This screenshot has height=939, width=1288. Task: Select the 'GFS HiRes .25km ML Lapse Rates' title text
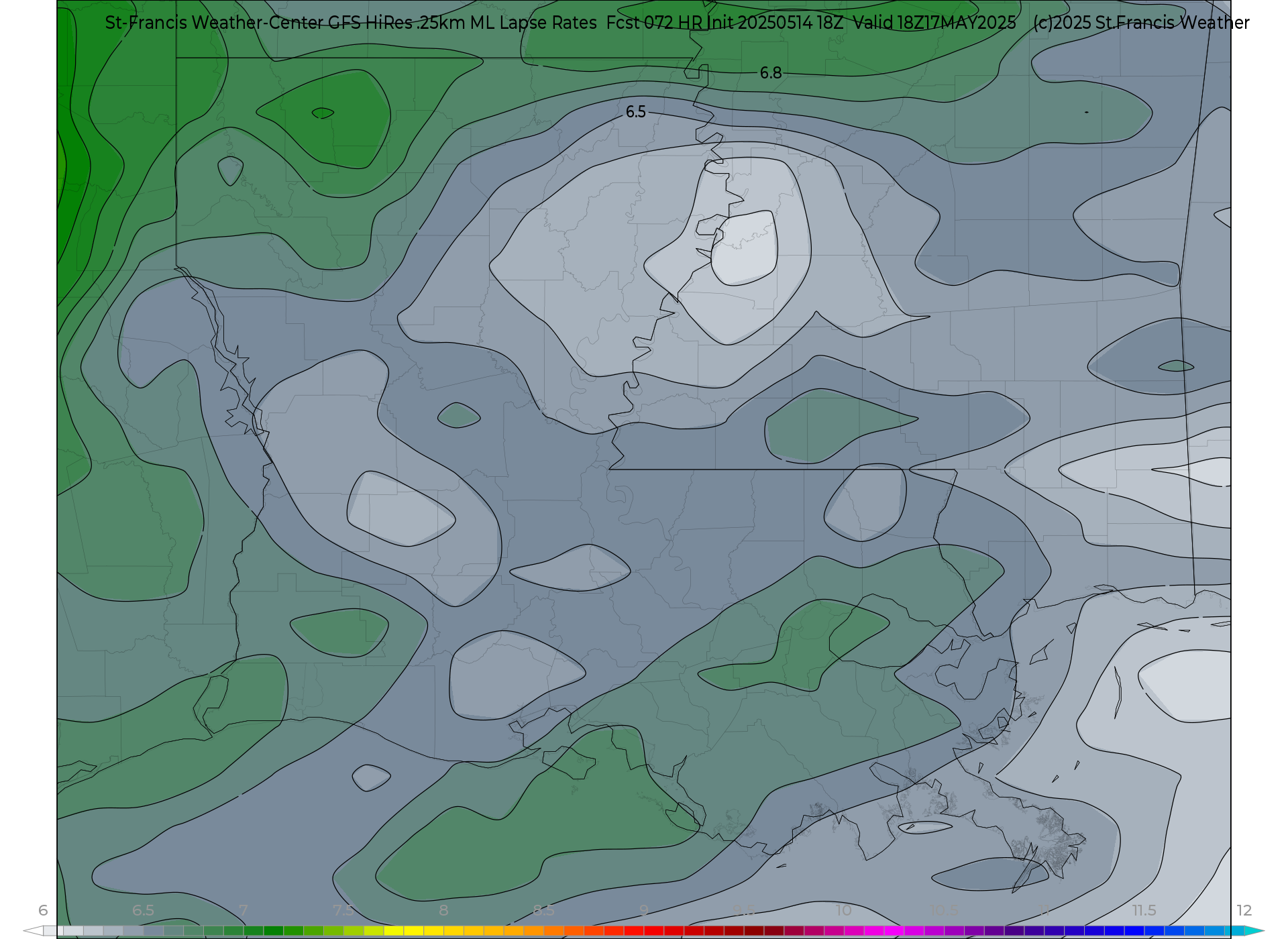pos(462,23)
